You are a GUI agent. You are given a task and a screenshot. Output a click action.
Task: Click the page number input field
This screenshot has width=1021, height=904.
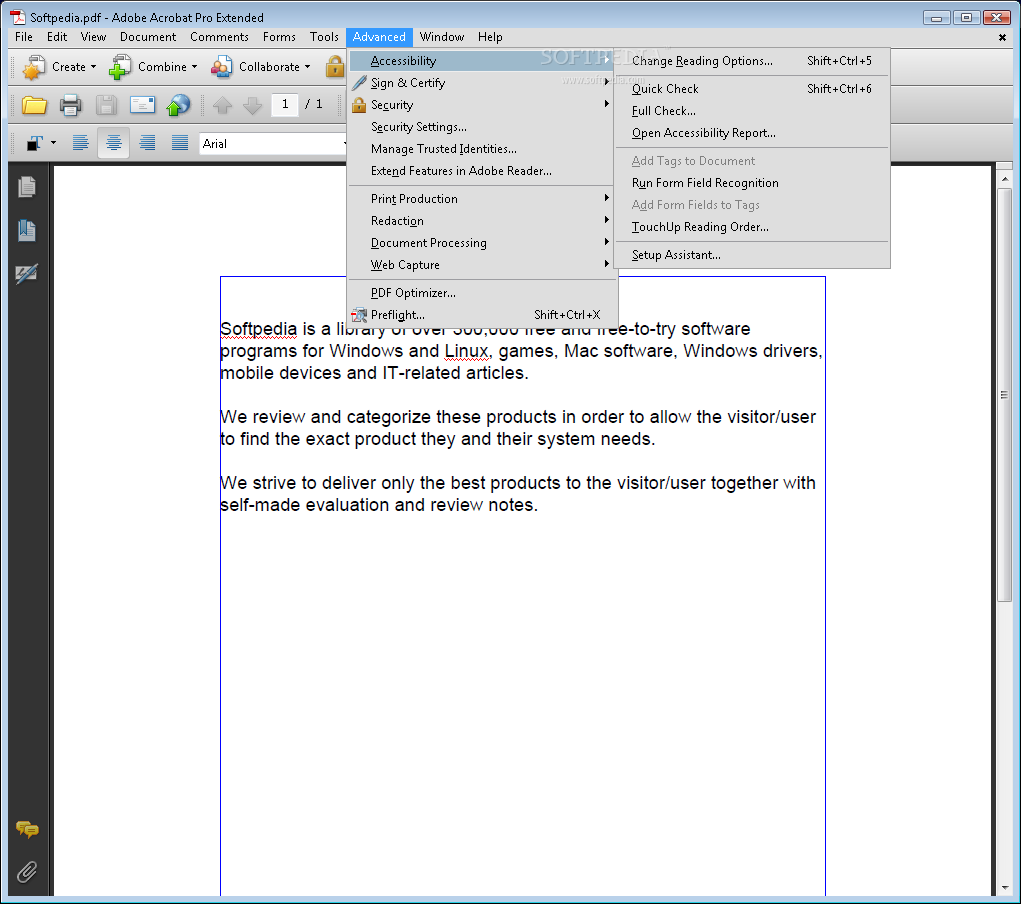click(x=285, y=104)
